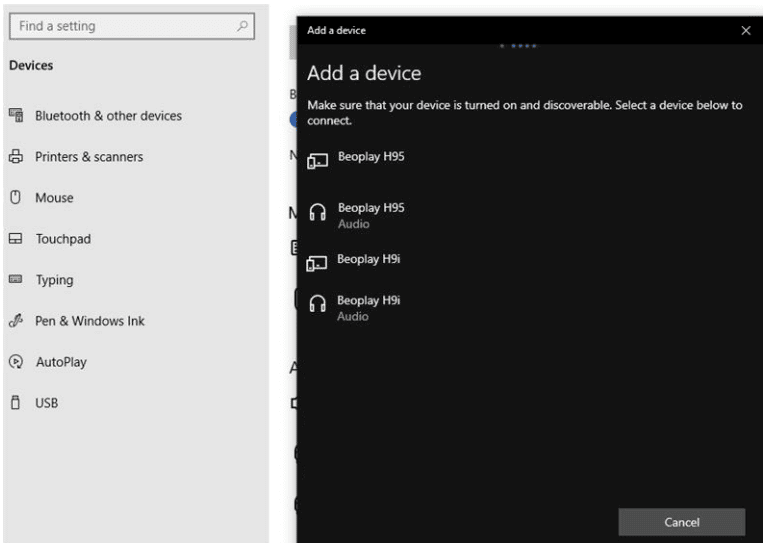Focus the Find a setting search box

[132, 26]
